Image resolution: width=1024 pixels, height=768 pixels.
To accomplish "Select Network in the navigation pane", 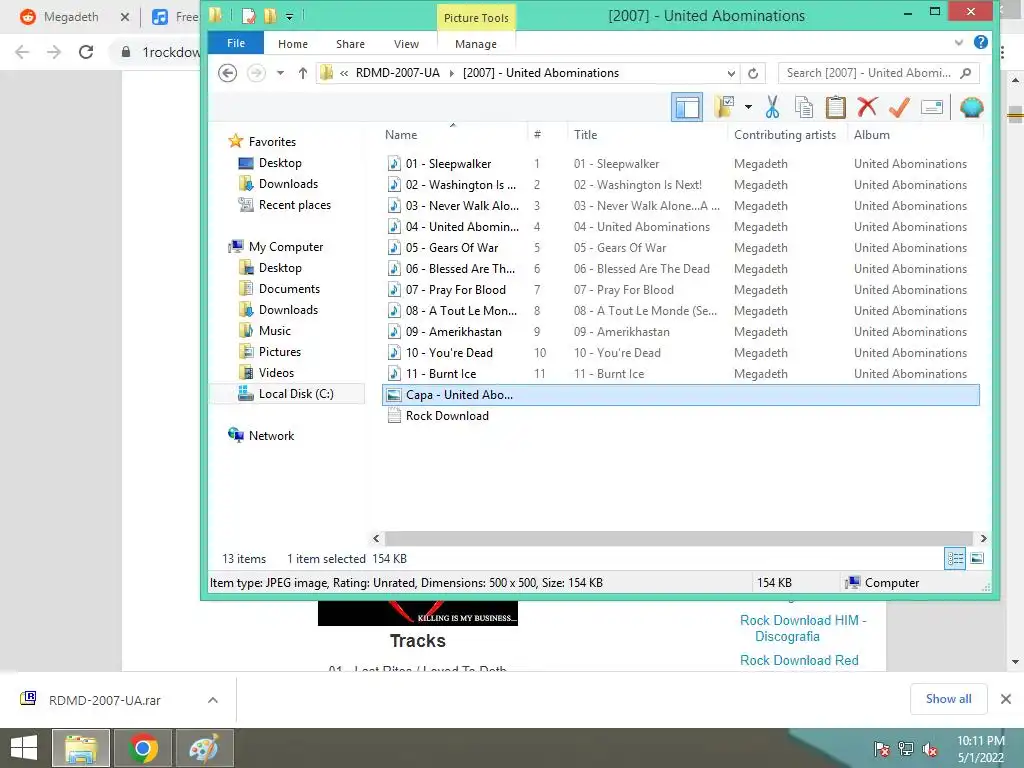I will tap(271, 436).
